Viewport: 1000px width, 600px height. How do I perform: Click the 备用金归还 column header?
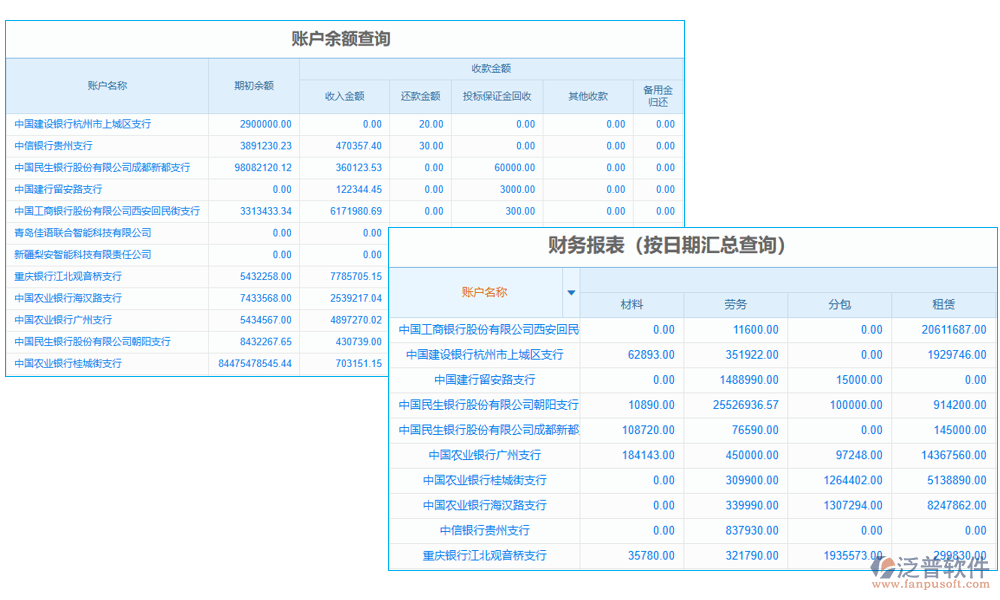[660, 95]
